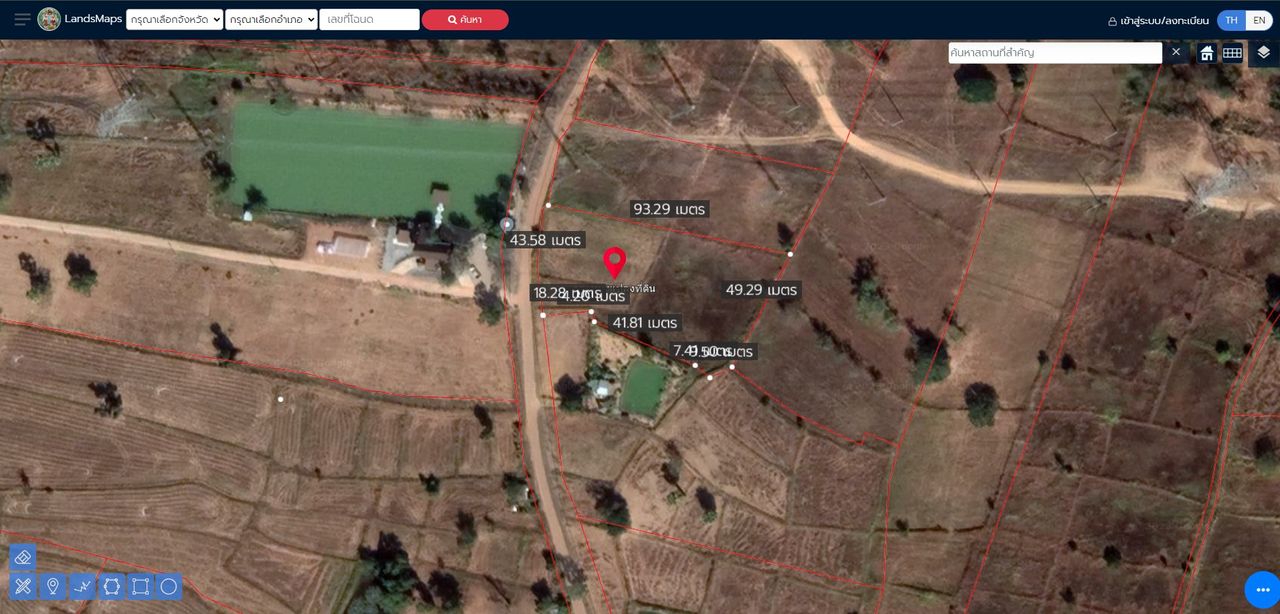The width and height of the screenshot is (1280, 614).
Task: Pick the polygon area drawing tool
Action: [x=111, y=586]
